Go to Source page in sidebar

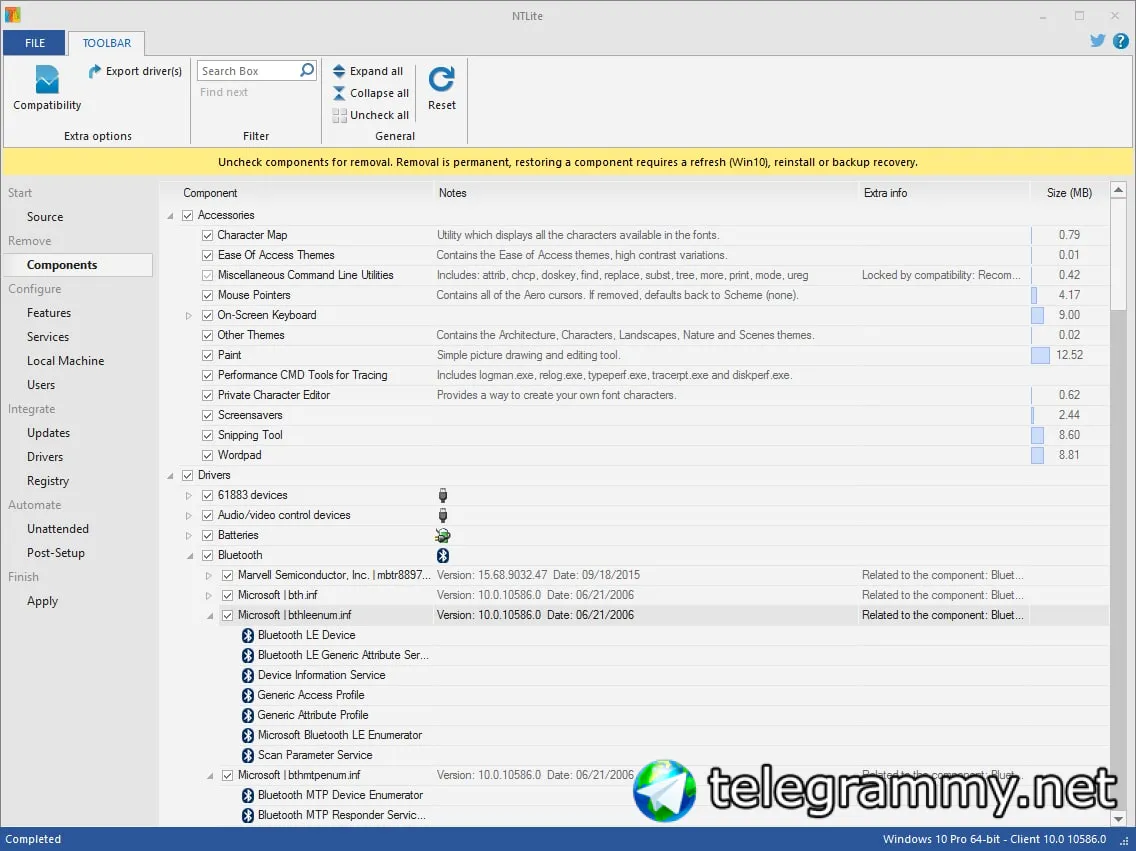[45, 217]
